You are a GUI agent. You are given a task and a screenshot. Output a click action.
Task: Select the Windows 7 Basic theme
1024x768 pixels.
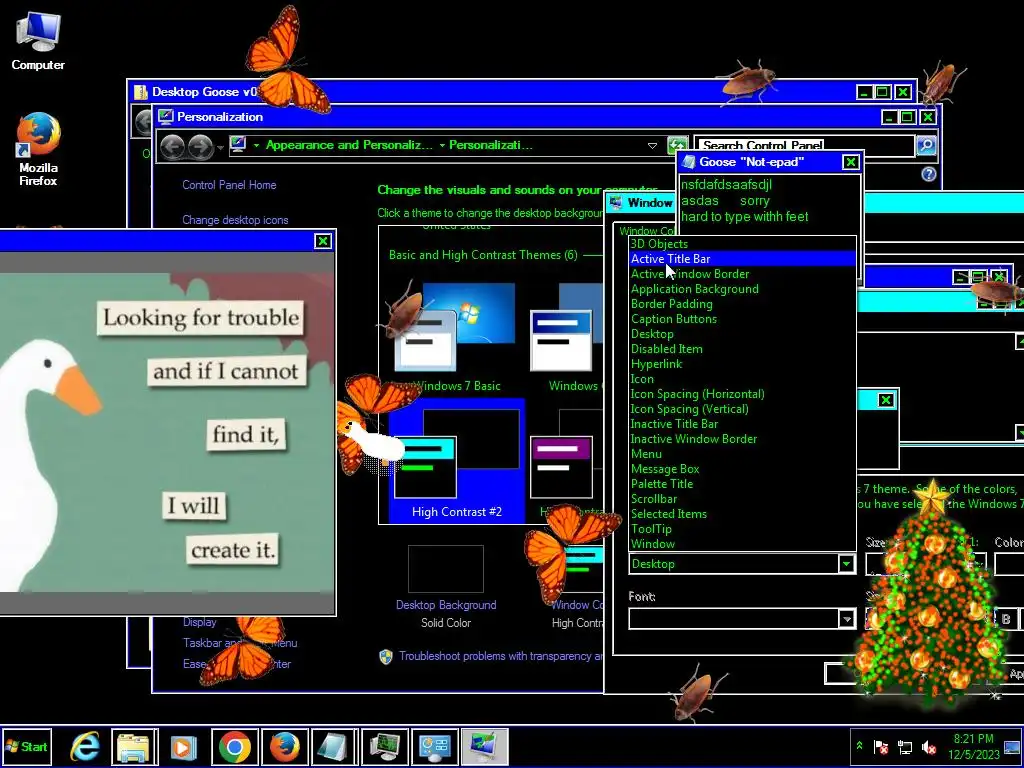click(x=455, y=338)
